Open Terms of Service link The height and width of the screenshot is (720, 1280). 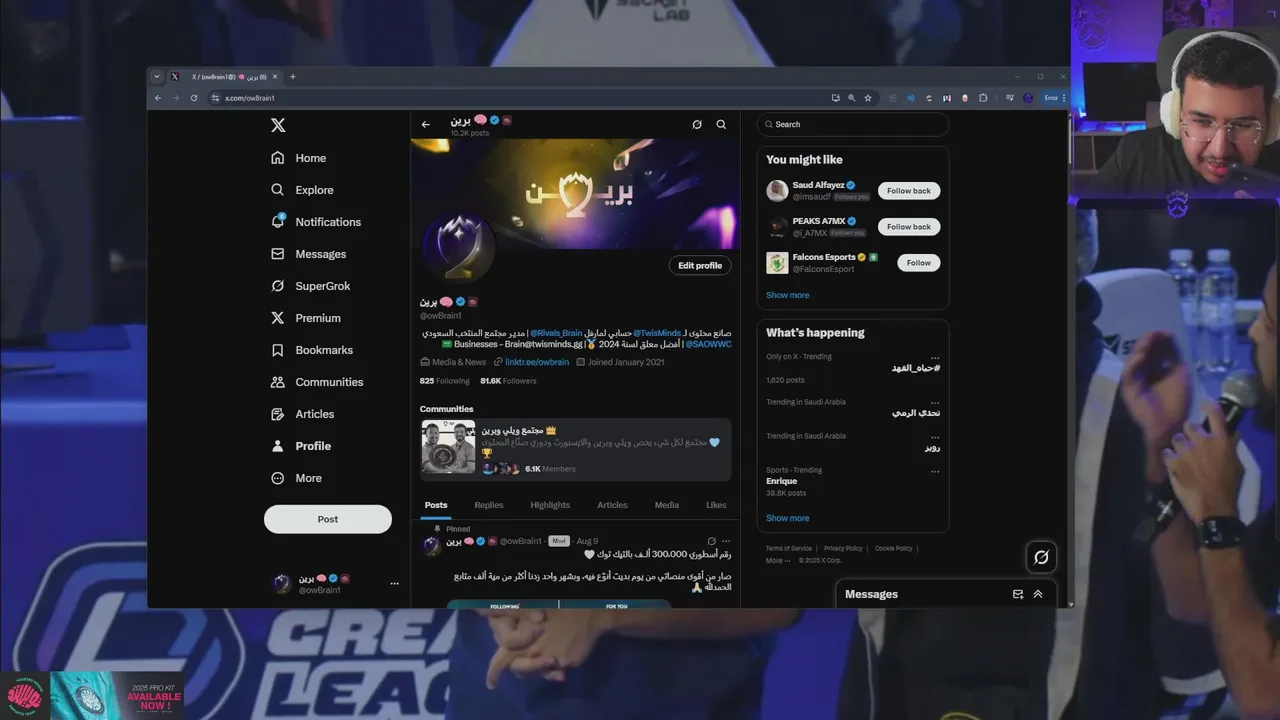click(x=789, y=548)
